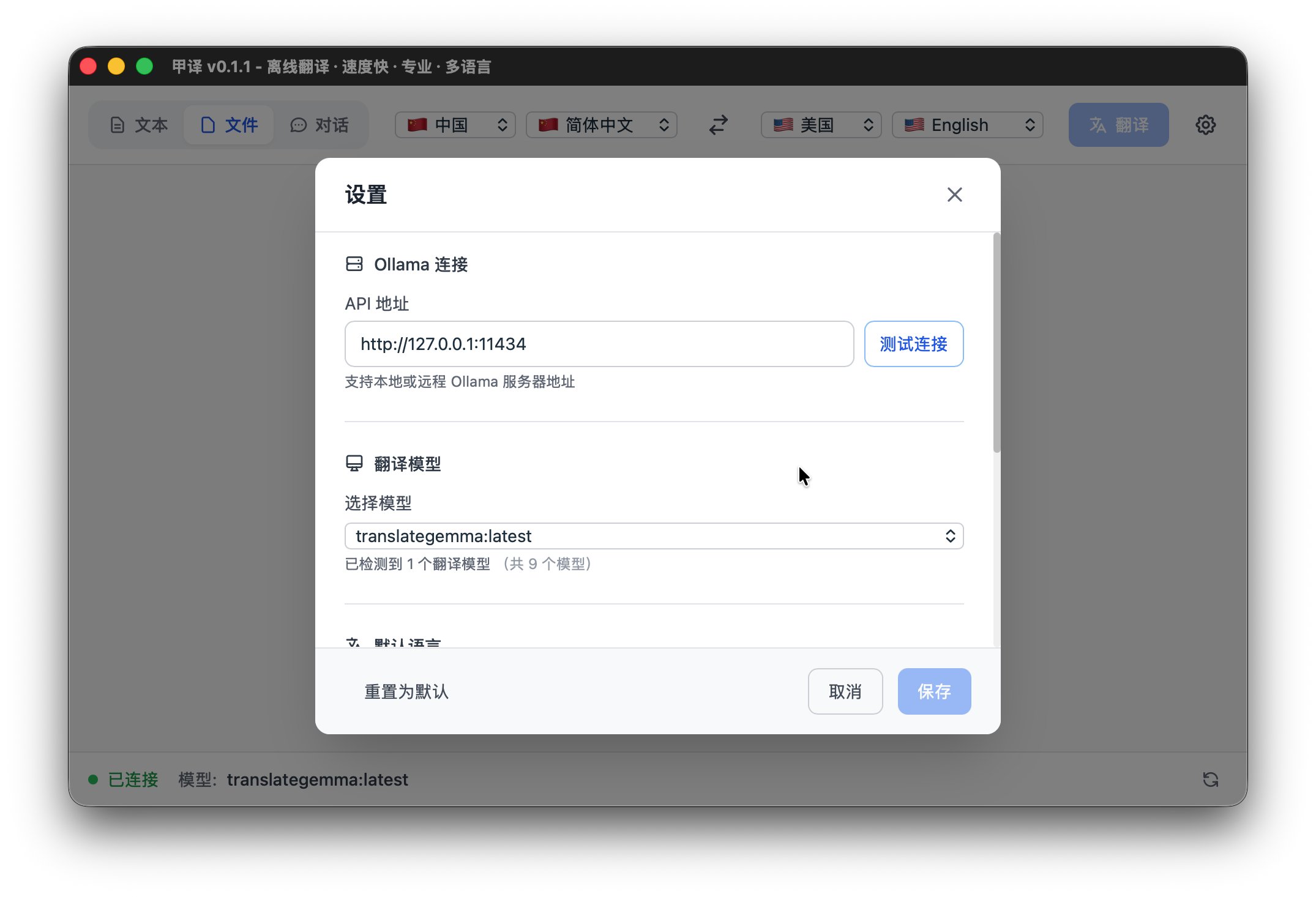Switch to the 对话 tab

pos(320,125)
